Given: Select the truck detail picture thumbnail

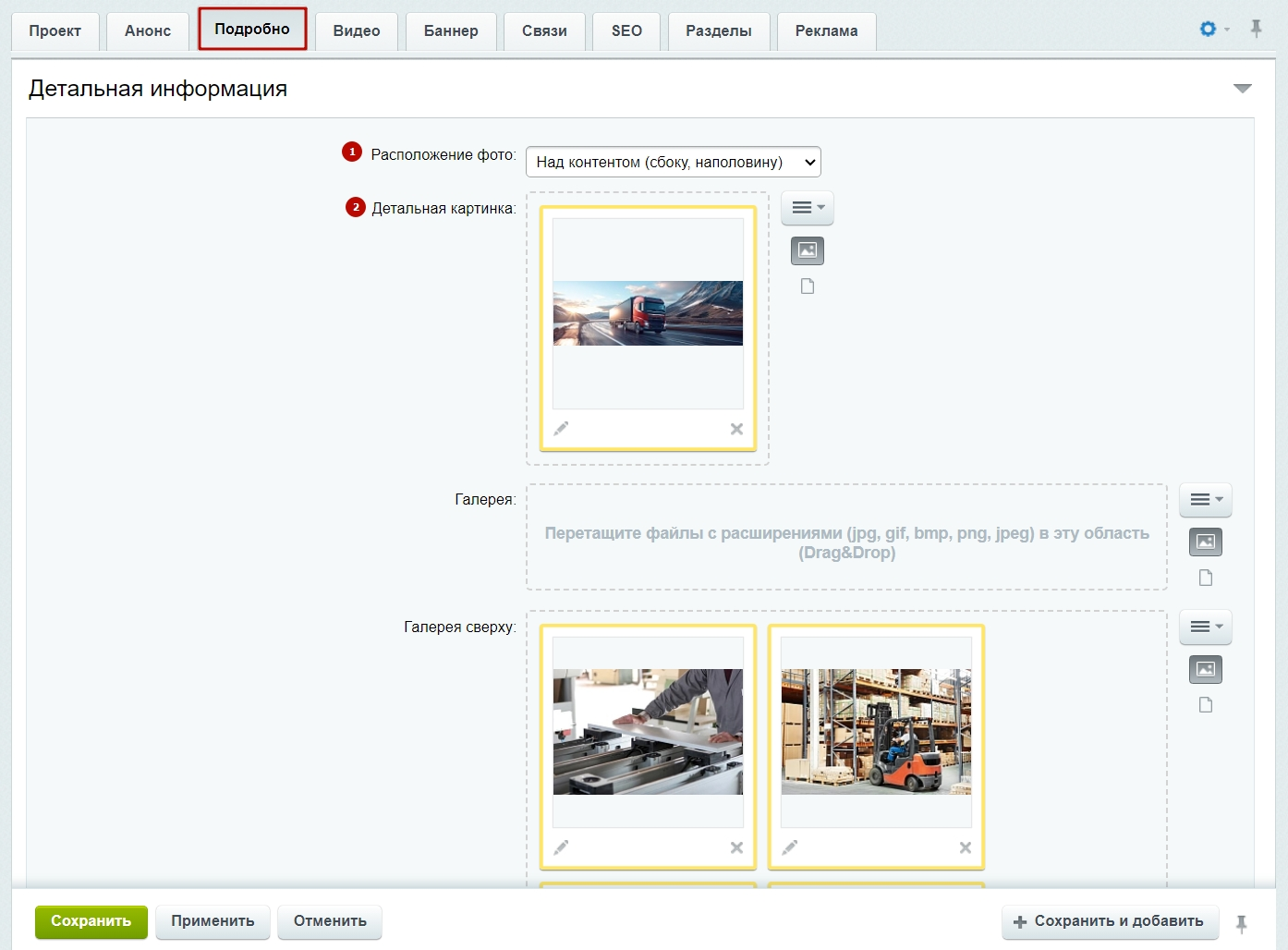Looking at the screenshot, I should (x=648, y=313).
